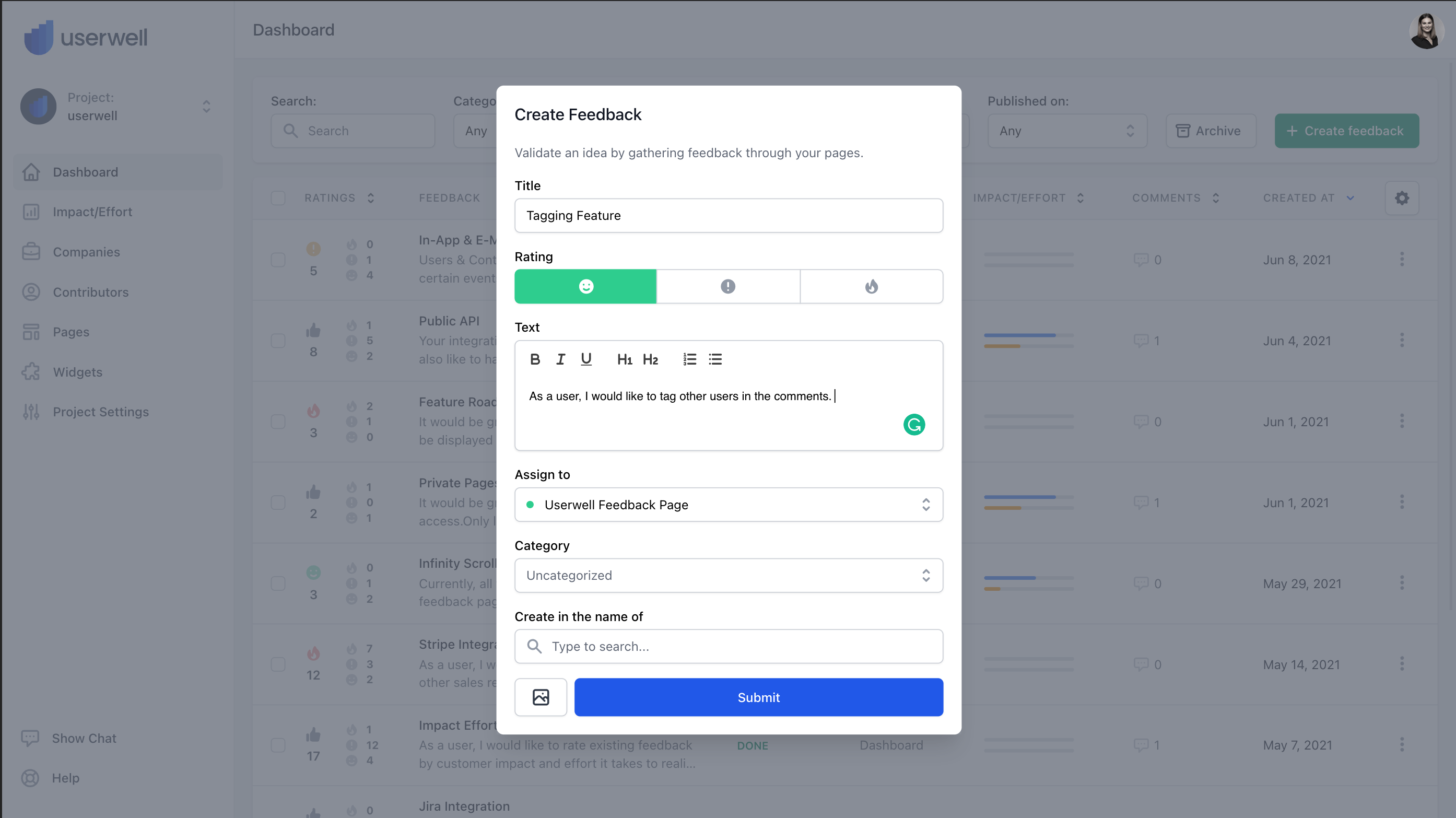The height and width of the screenshot is (818, 1456).
Task: Click the image upload icon button
Action: pos(541,697)
